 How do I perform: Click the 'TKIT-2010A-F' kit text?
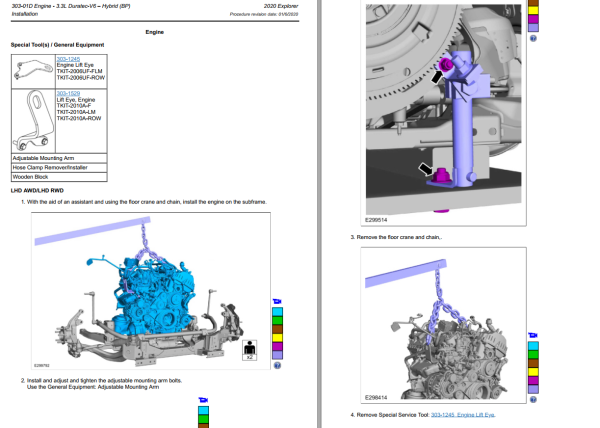point(74,106)
